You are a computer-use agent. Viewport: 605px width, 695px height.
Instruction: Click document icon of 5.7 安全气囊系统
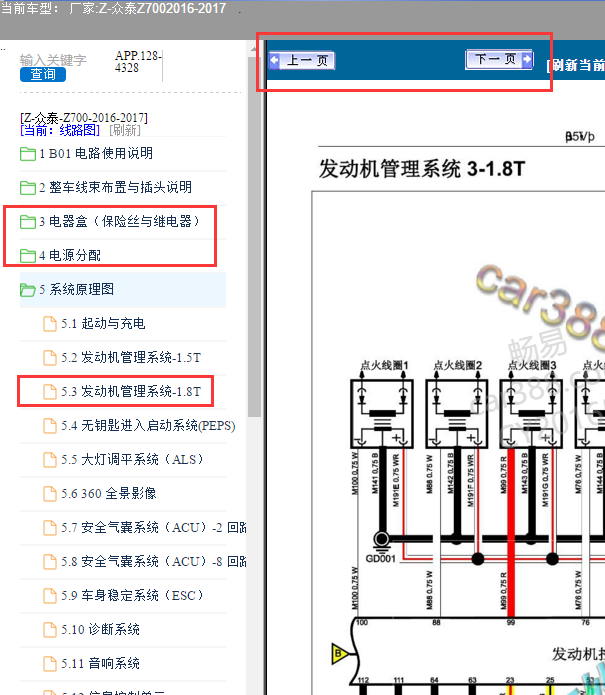point(50,528)
